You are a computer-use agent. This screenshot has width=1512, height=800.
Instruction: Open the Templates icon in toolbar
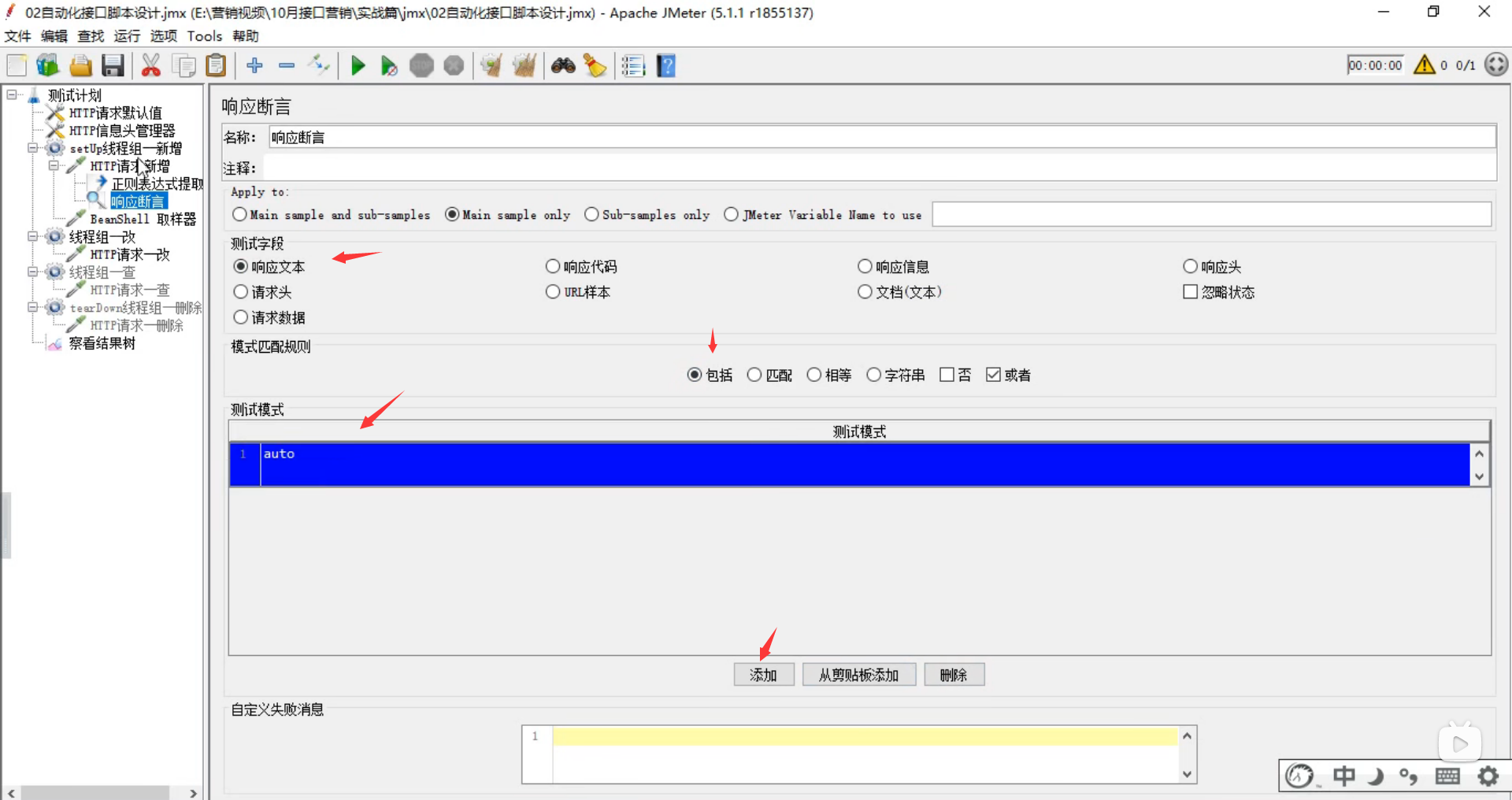click(47, 65)
